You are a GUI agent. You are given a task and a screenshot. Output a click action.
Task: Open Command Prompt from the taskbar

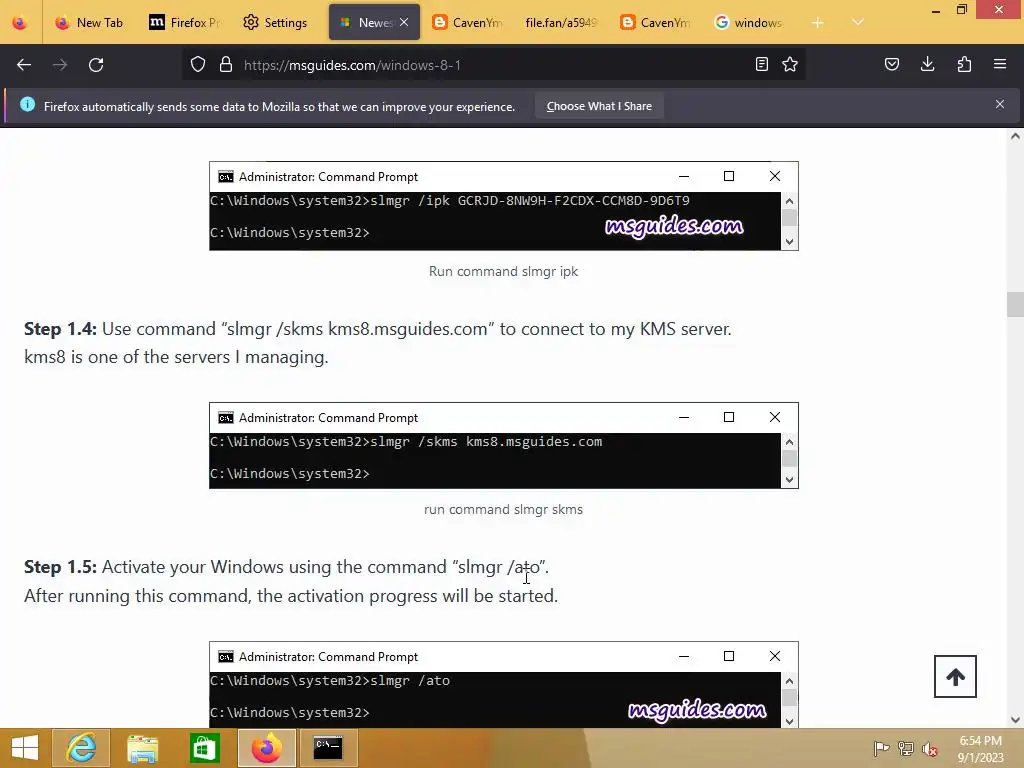[x=328, y=748]
